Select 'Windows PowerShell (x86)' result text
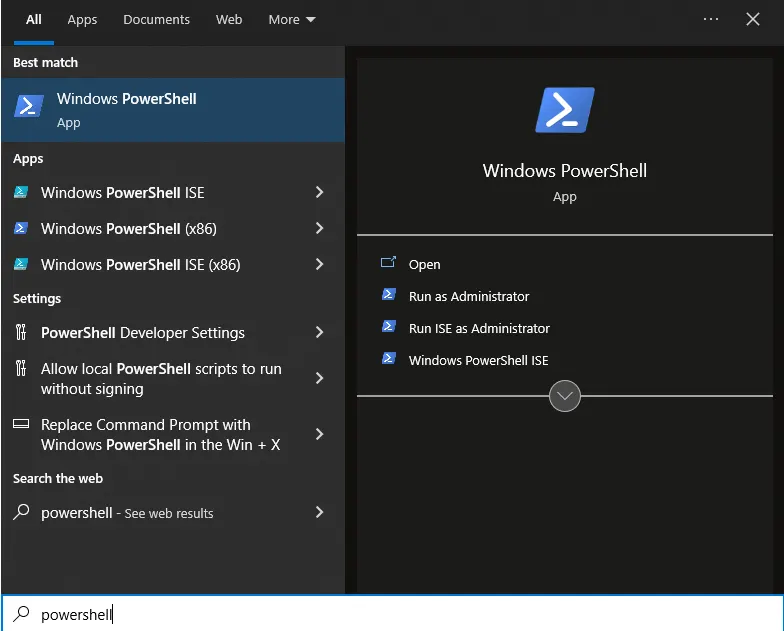The height and width of the screenshot is (631, 784). 128,228
